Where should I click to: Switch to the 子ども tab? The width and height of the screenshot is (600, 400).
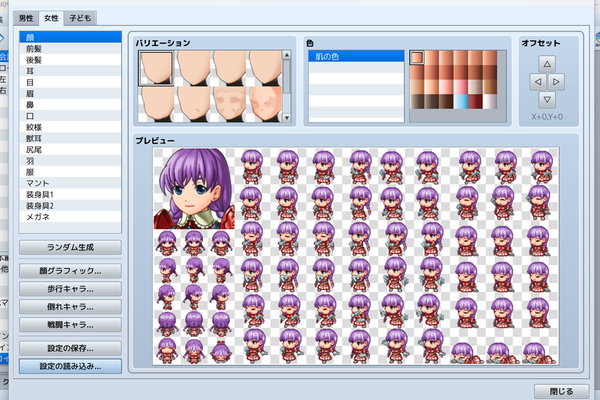coord(80,18)
